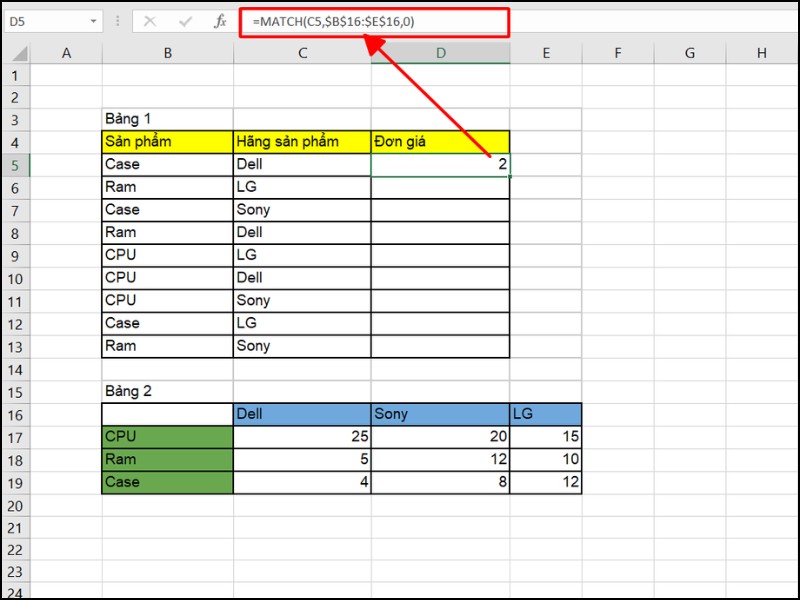
Task: Click inside the Name Box showing D5
Action: (x=45, y=21)
